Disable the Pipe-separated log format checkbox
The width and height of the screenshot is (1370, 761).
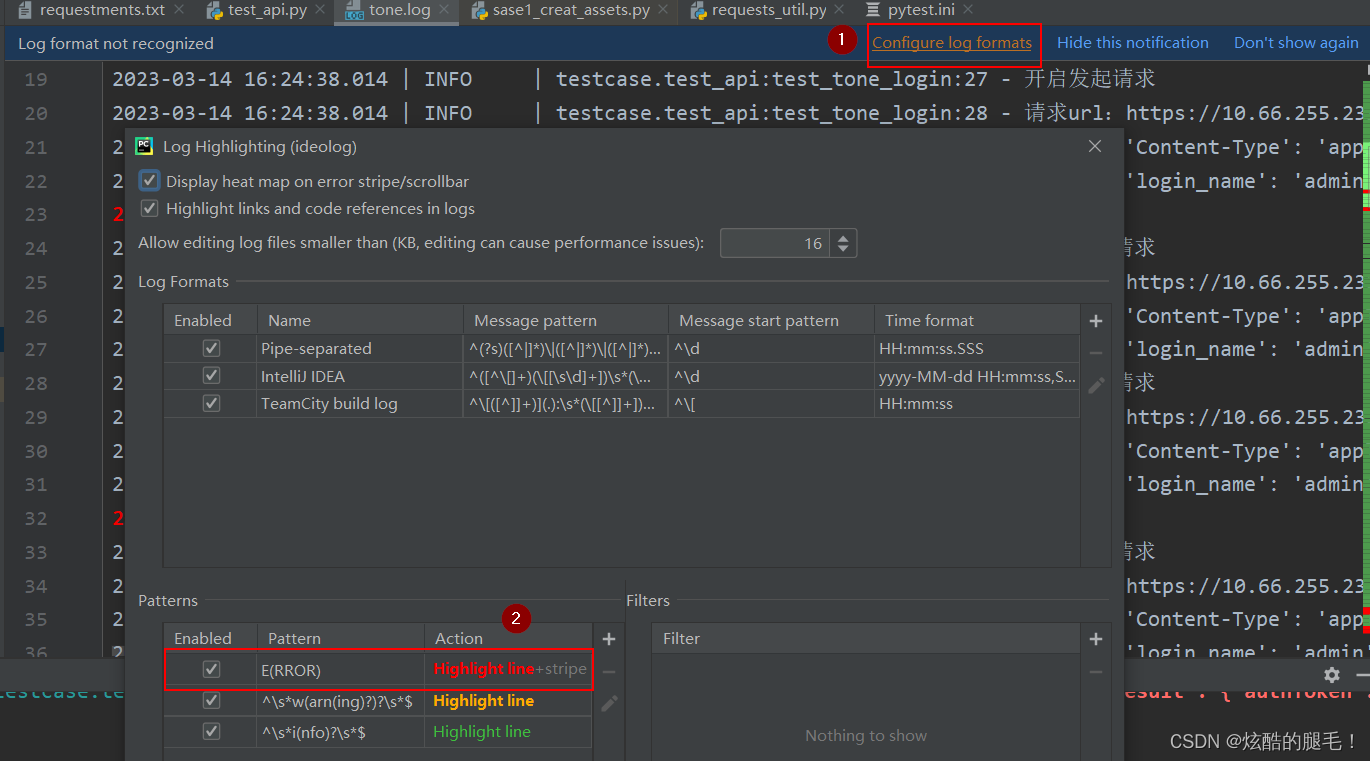coord(211,348)
